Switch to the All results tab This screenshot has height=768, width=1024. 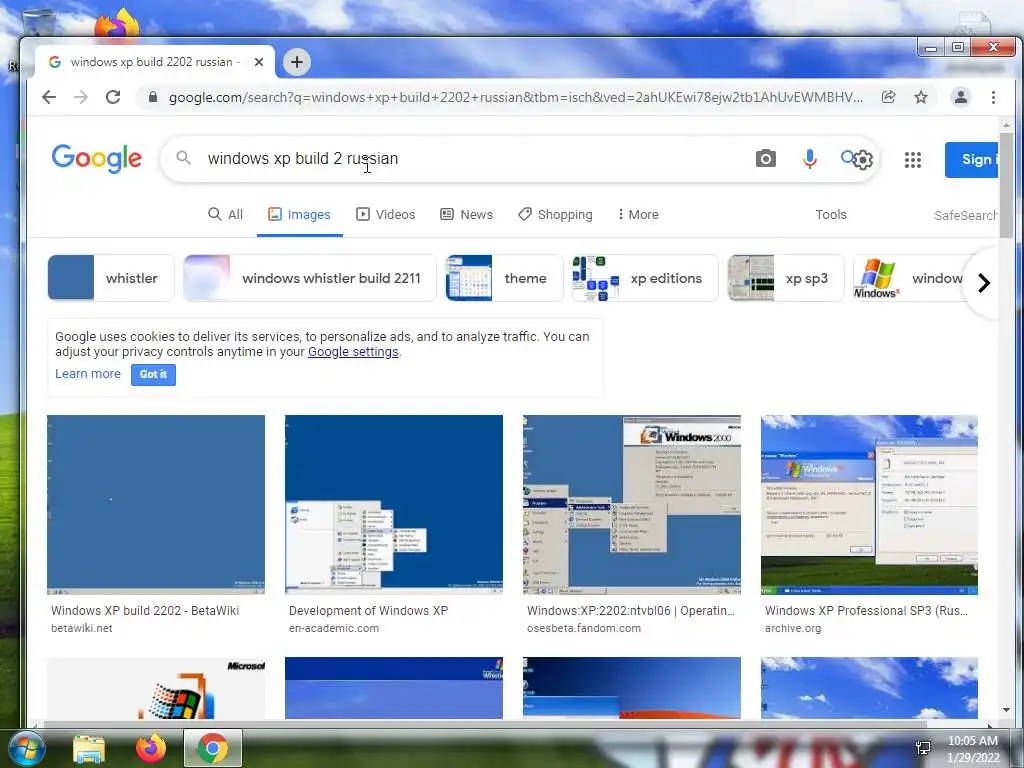225,214
